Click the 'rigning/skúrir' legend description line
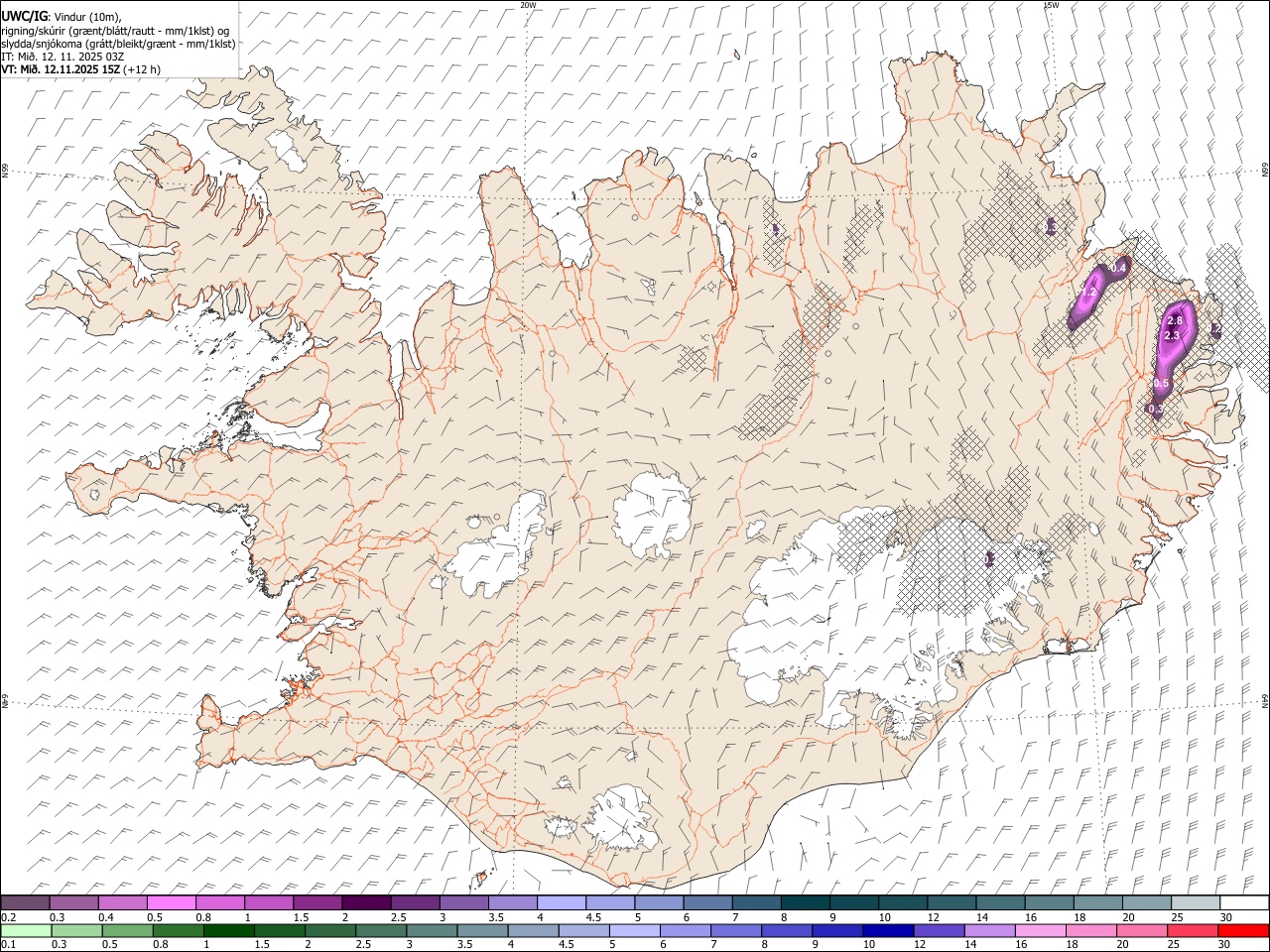 click(x=115, y=31)
